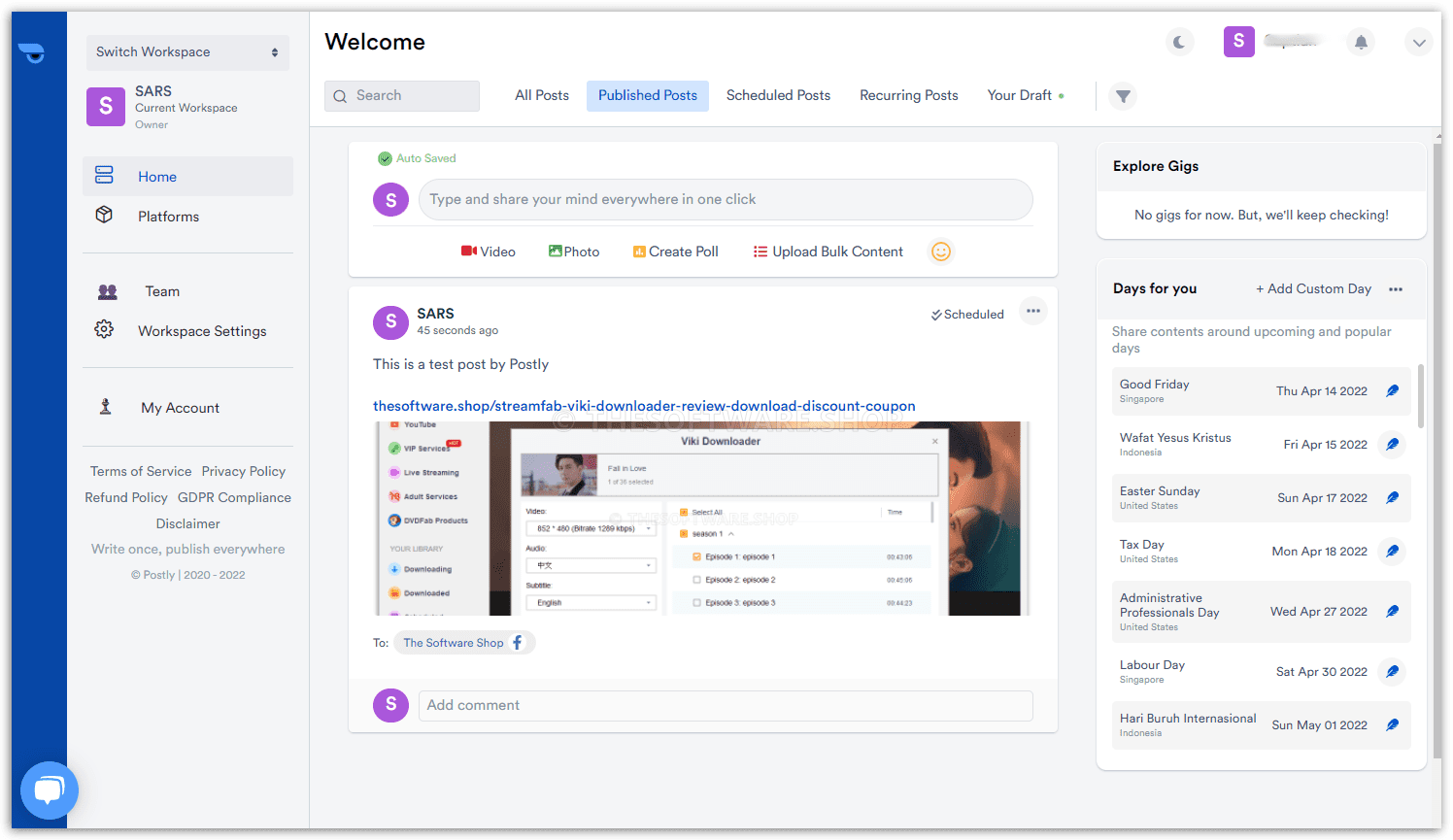Focus the Search posts field
The image size is (1453, 840).
(x=402, y=96)
